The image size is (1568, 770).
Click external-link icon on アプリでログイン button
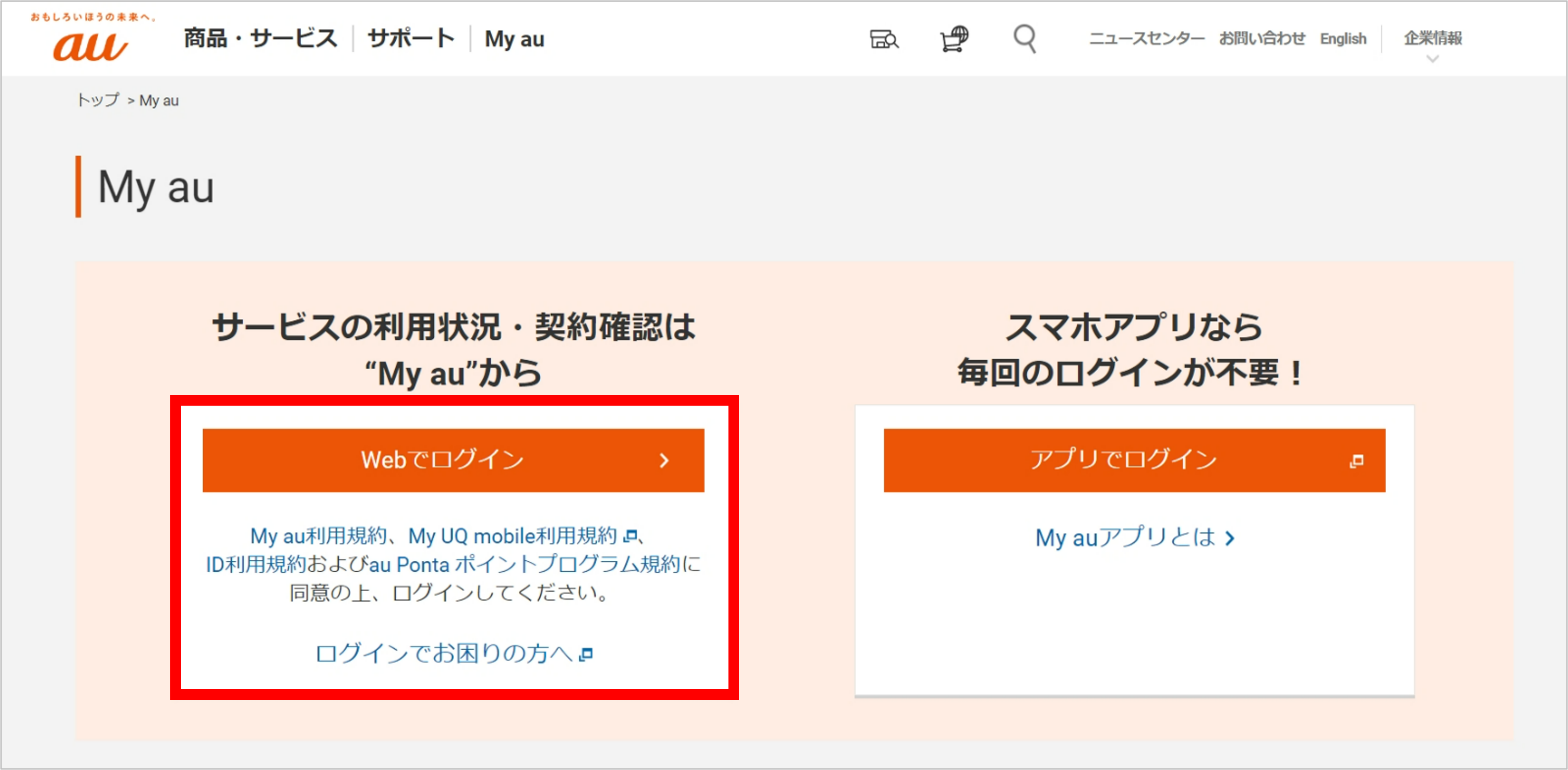pos(1356,461)
